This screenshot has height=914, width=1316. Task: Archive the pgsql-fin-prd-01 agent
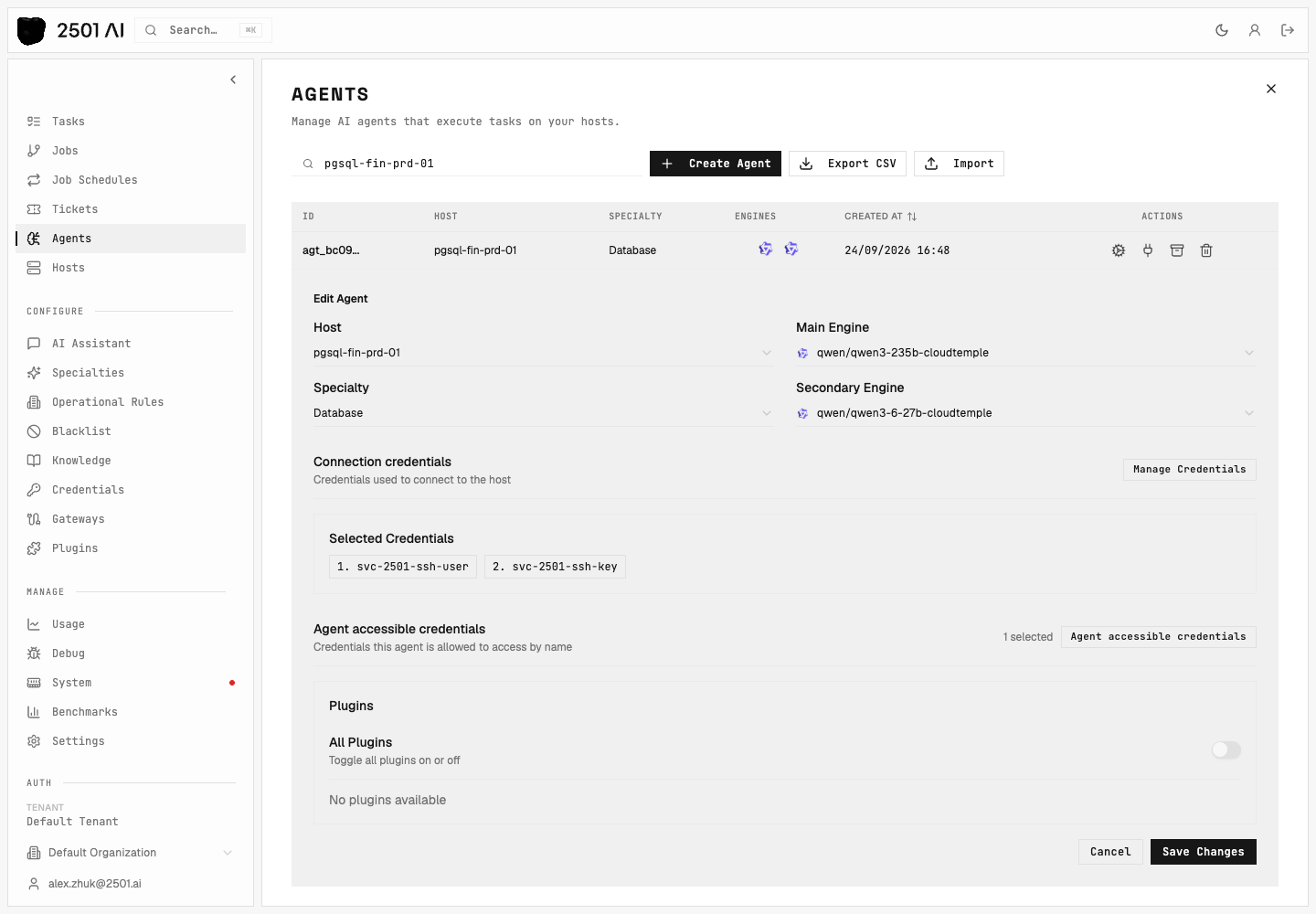1177,250
